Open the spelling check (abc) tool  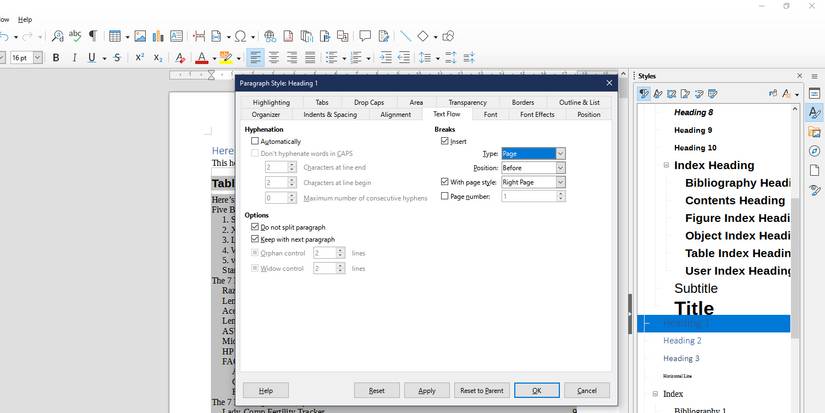pos(75,36)
